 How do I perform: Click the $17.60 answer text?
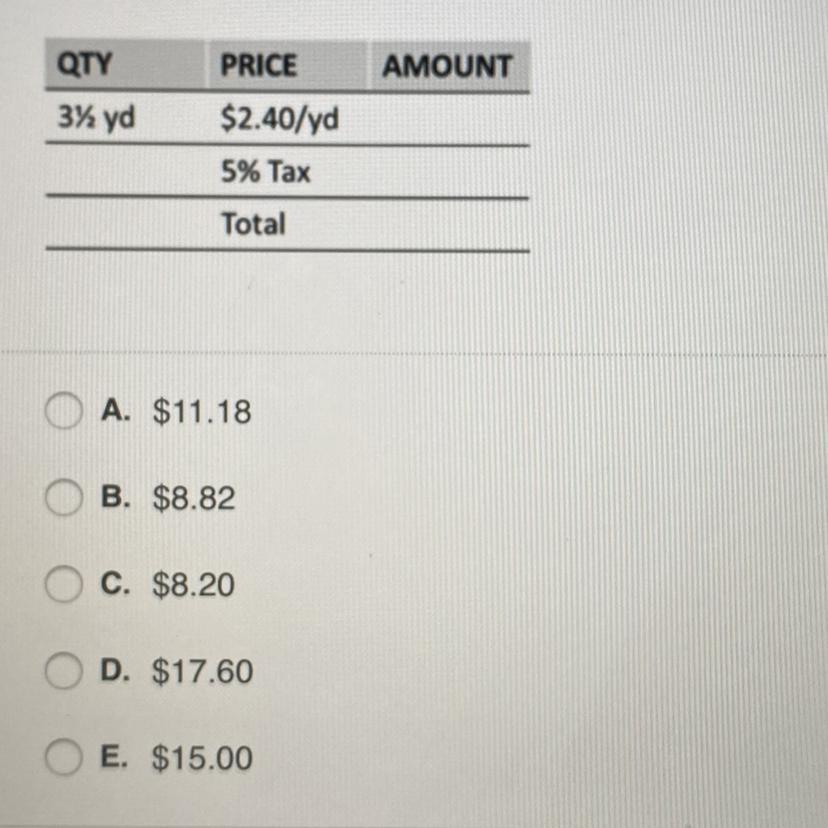202,671
